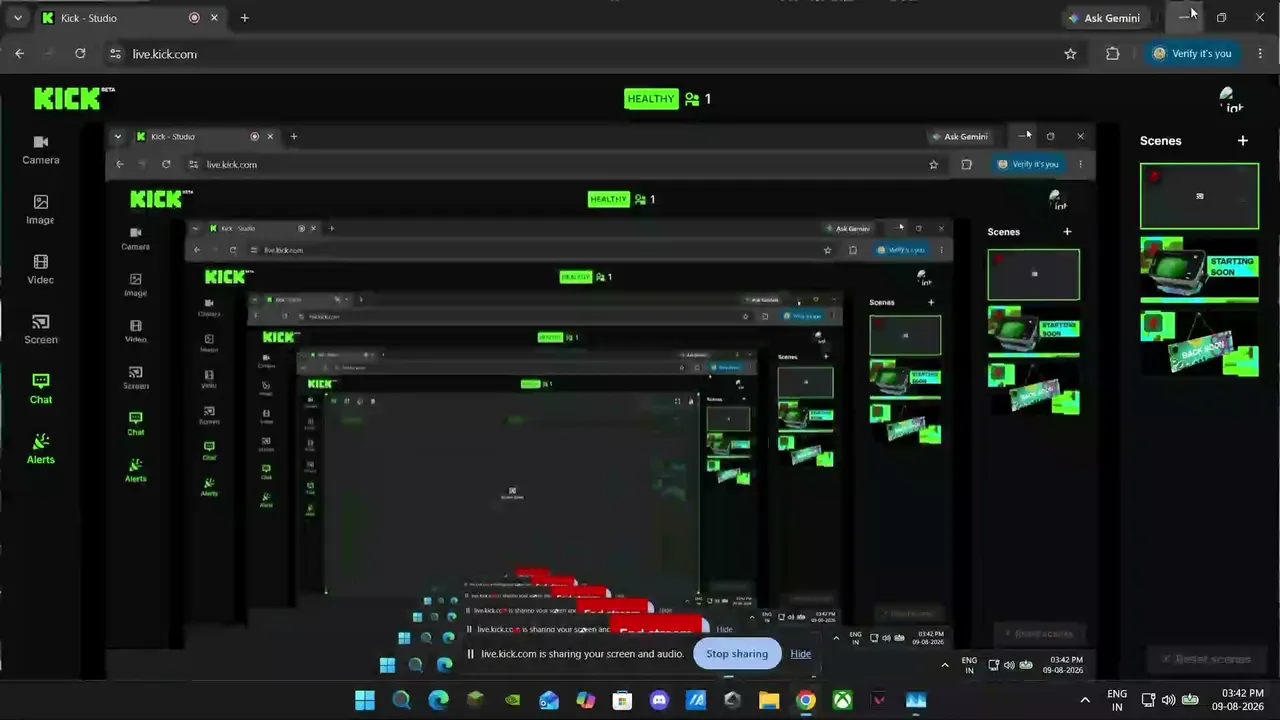Show hidden system tray icons
The width and height of the screenshot is (1280, 720).
pyautogui.click(x=1085, y=700)
